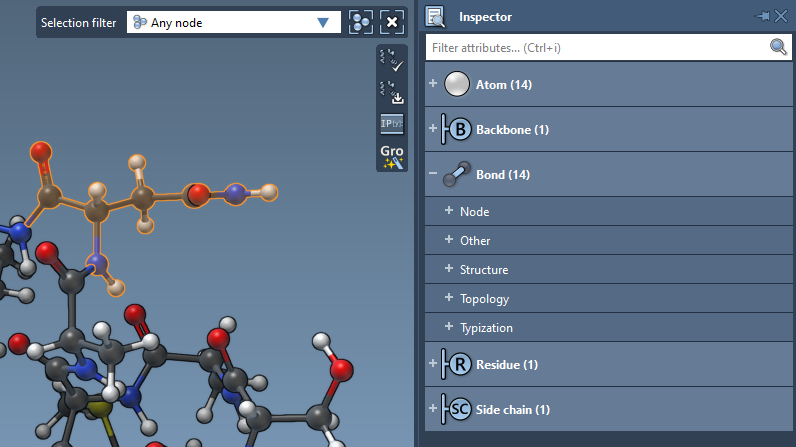Image resolution: width=796 pixels, height=447 pixels.
Task: Expand the Residue (1) section
Action: [x=433, y=364]
